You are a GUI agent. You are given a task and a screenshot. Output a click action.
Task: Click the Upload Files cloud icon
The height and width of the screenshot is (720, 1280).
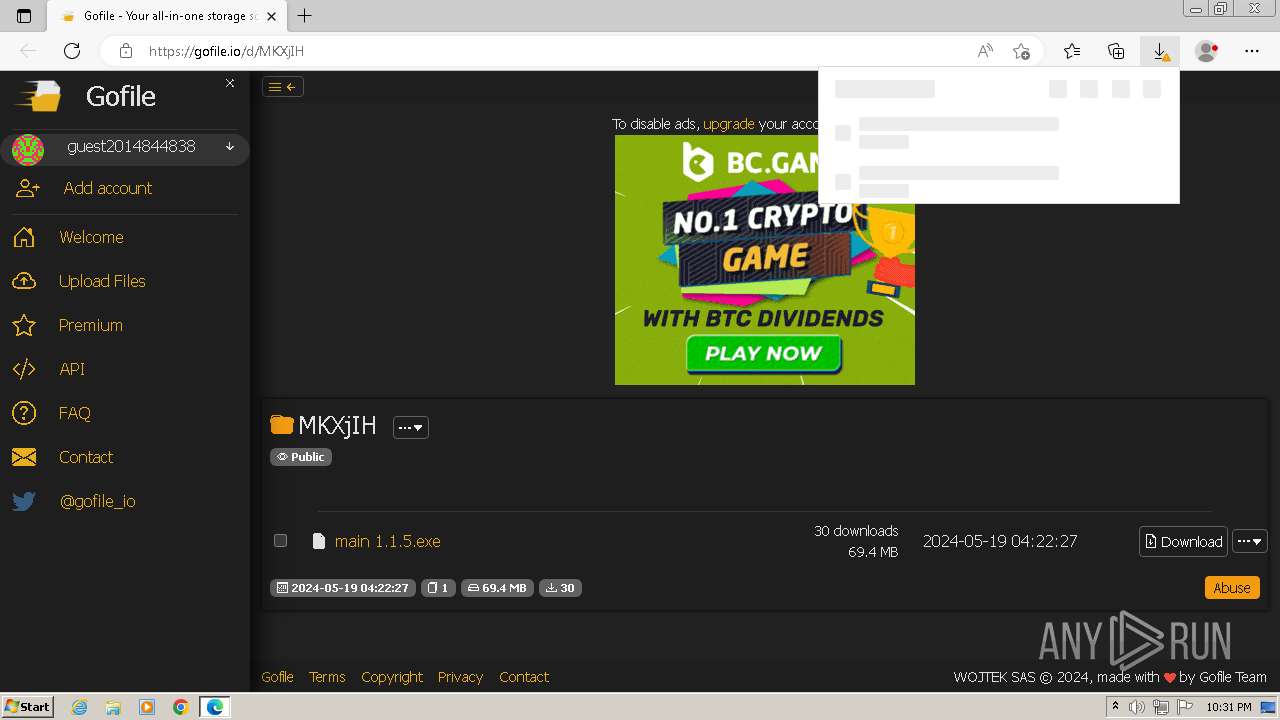[x=24, y=281]
